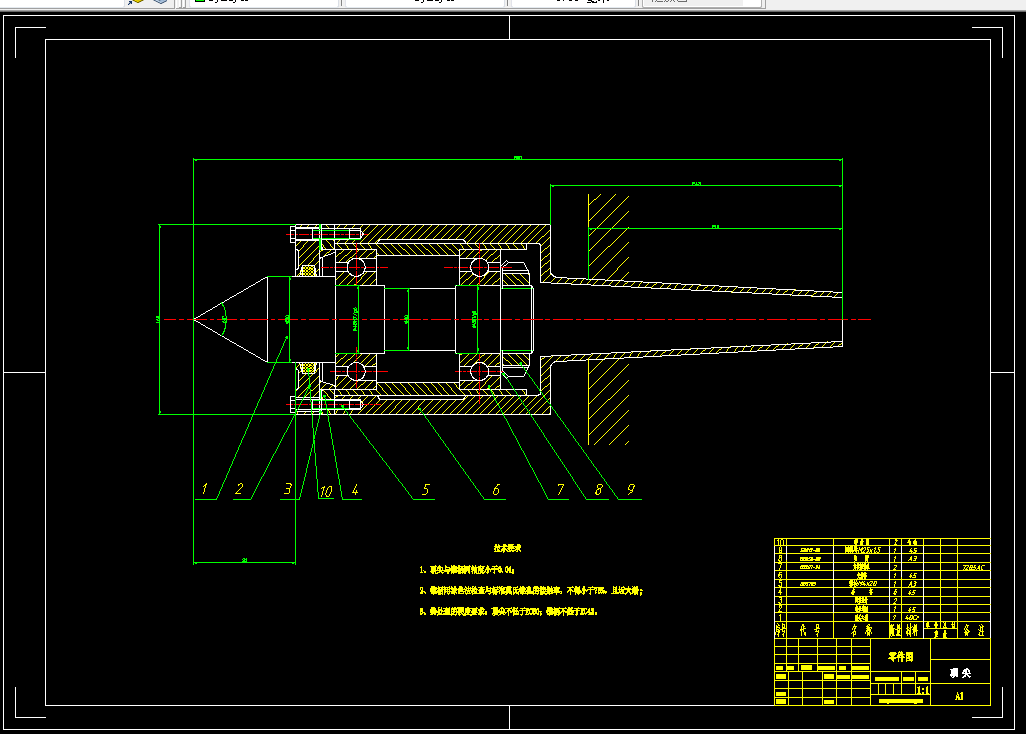Select part callout number 7

click(x=560, y=489)
